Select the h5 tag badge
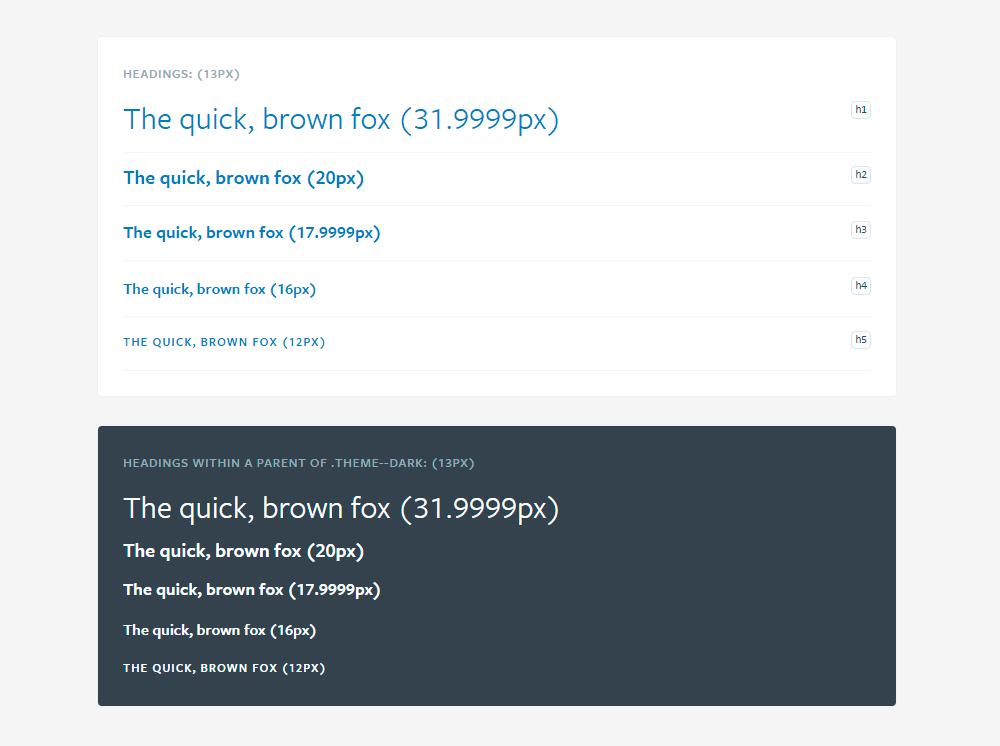1000x746 pixels. (x=860, y=340)
